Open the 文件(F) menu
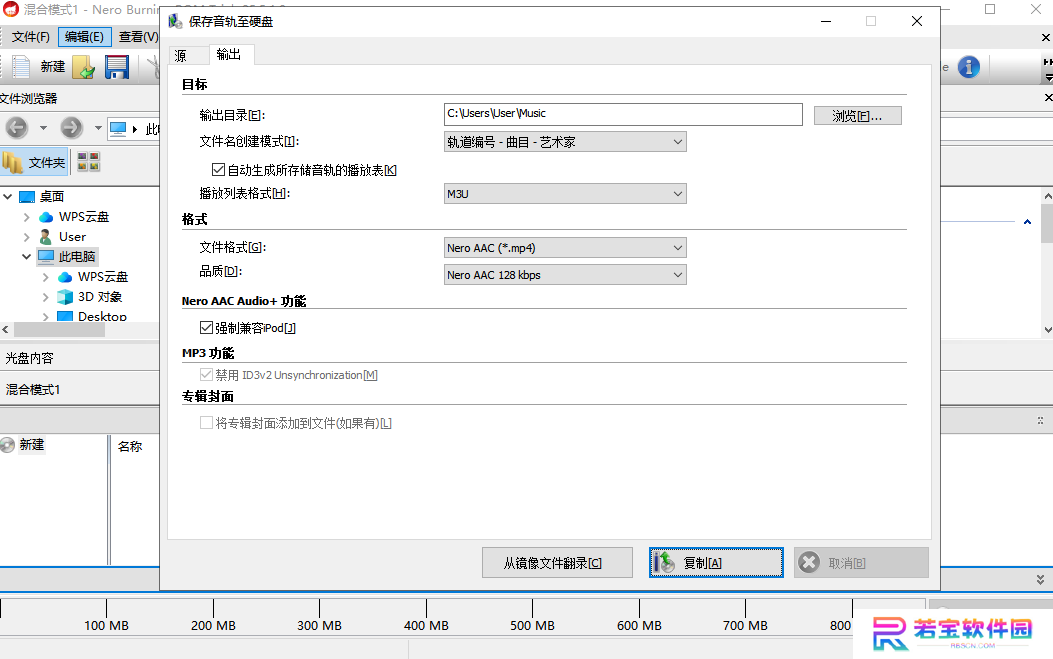 click(x=31, y=37)
